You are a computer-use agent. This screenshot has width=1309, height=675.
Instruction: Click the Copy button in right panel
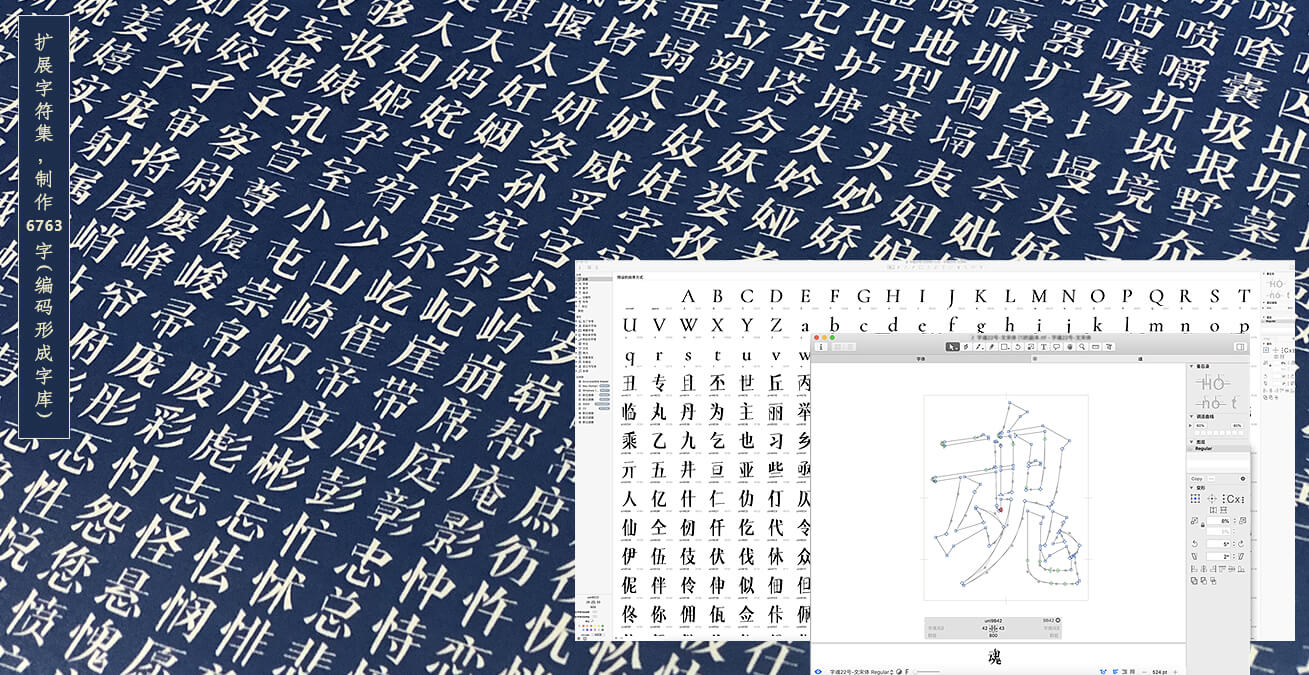pyautogui.click(x=1197, y=479)
